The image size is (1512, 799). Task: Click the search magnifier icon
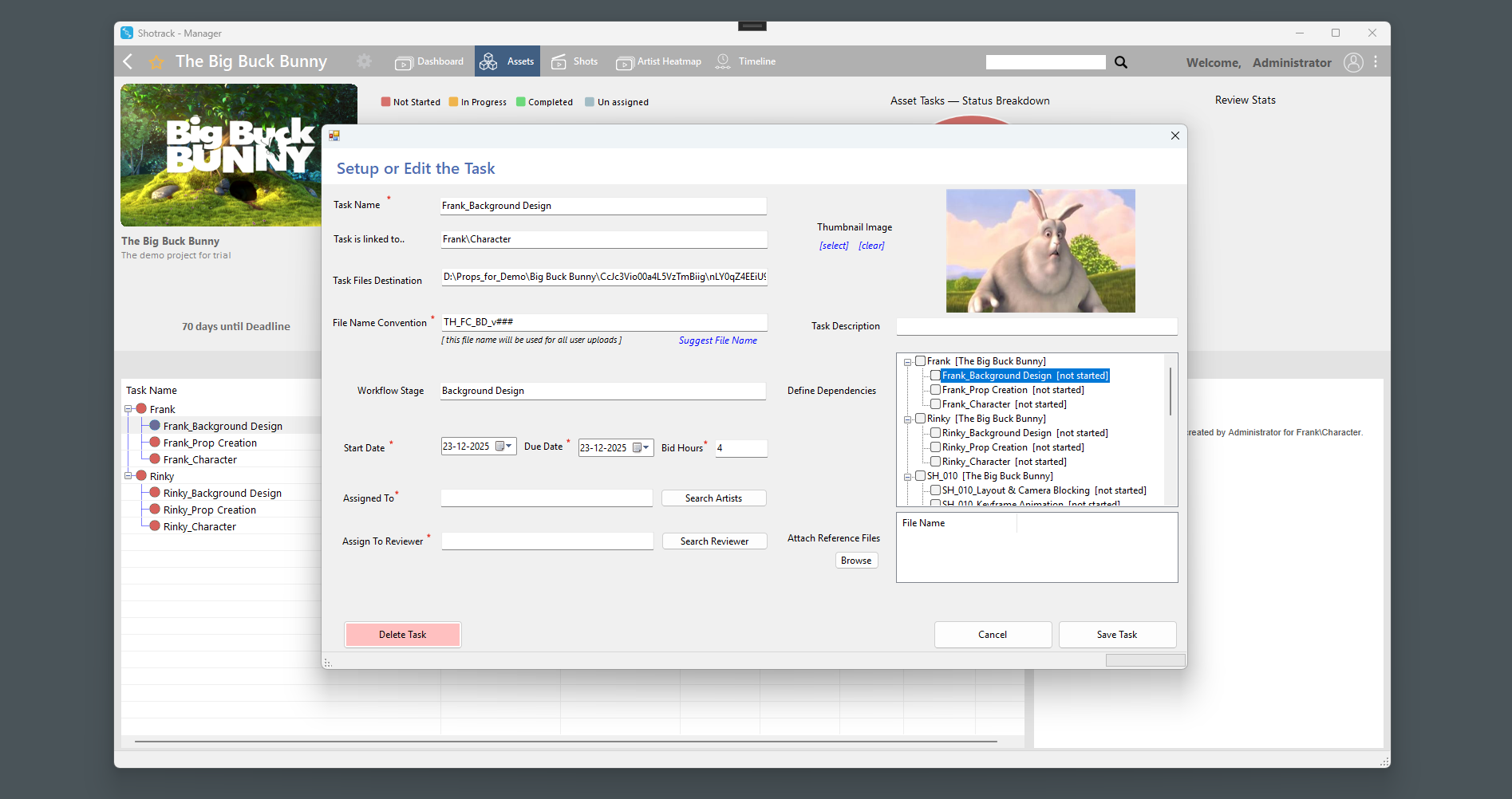coord(1120,61)
